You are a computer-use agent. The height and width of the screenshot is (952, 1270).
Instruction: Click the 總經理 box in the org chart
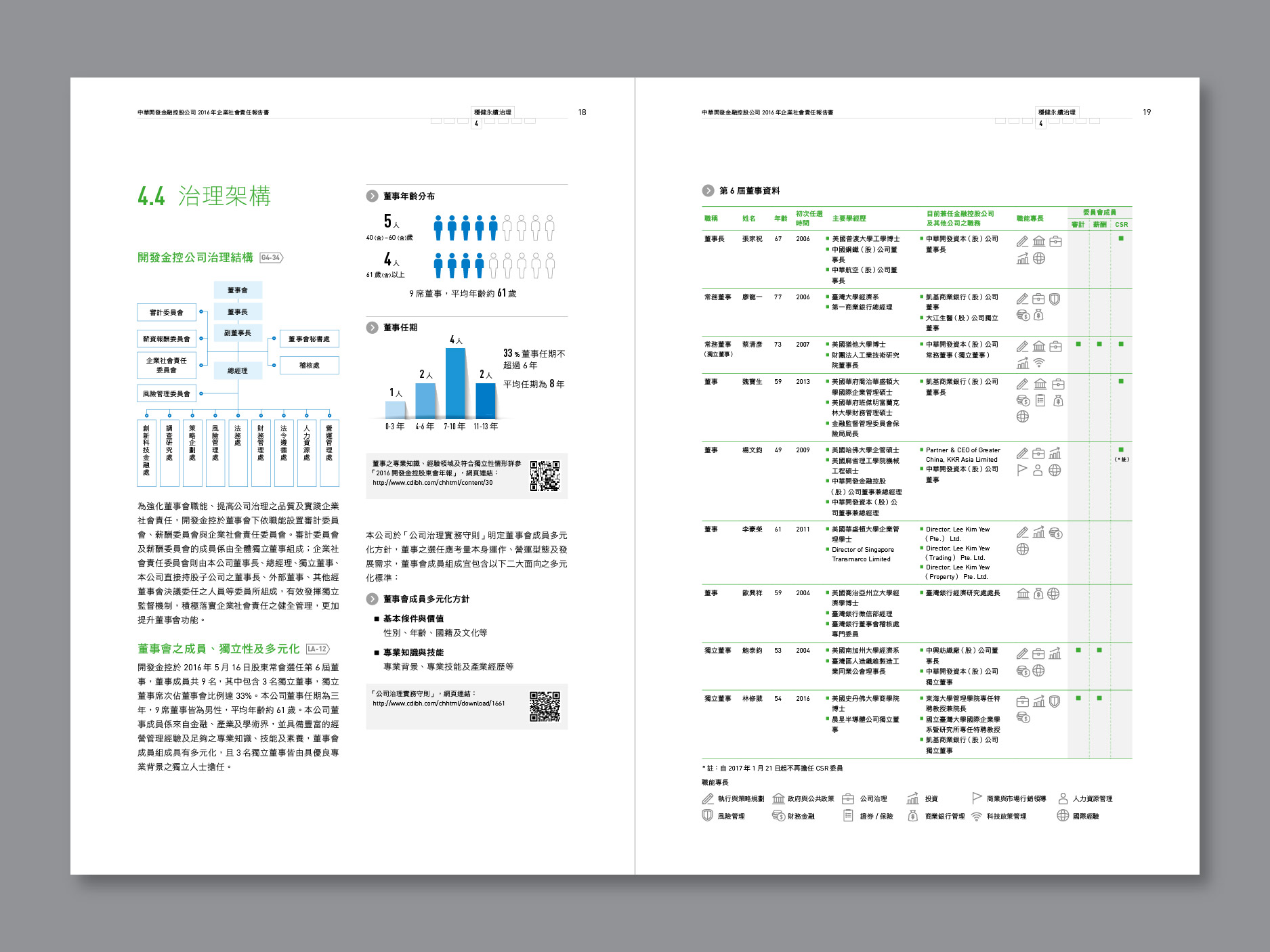238,370
